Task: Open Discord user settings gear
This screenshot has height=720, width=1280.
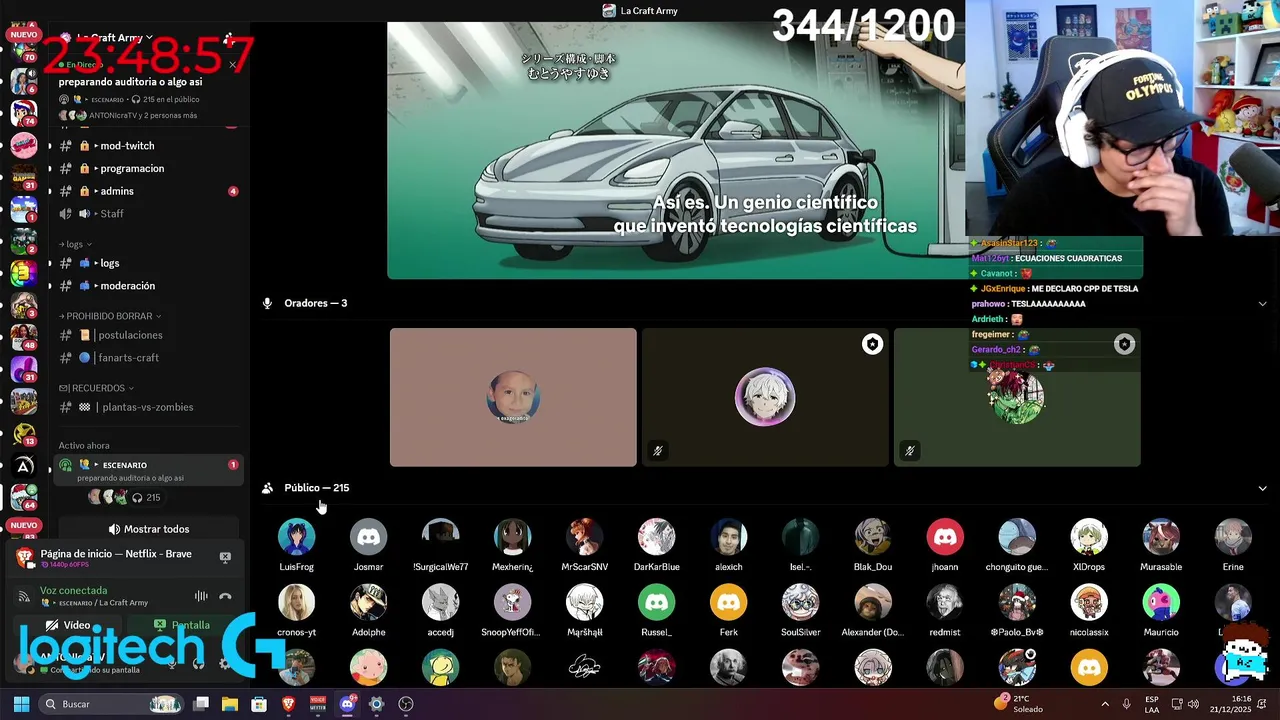Action: pos(224,663)
